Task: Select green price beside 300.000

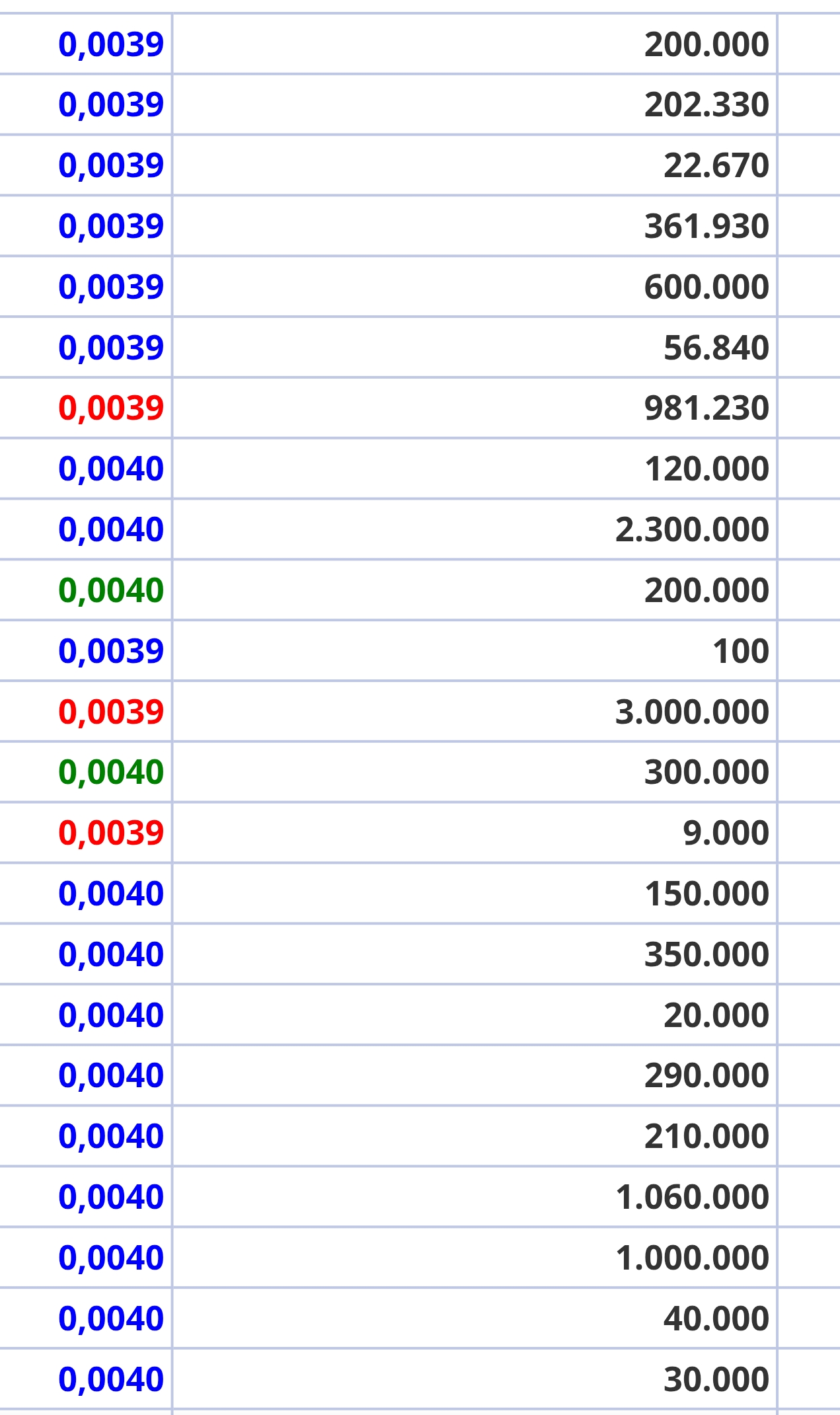Action: coord(111,773)
